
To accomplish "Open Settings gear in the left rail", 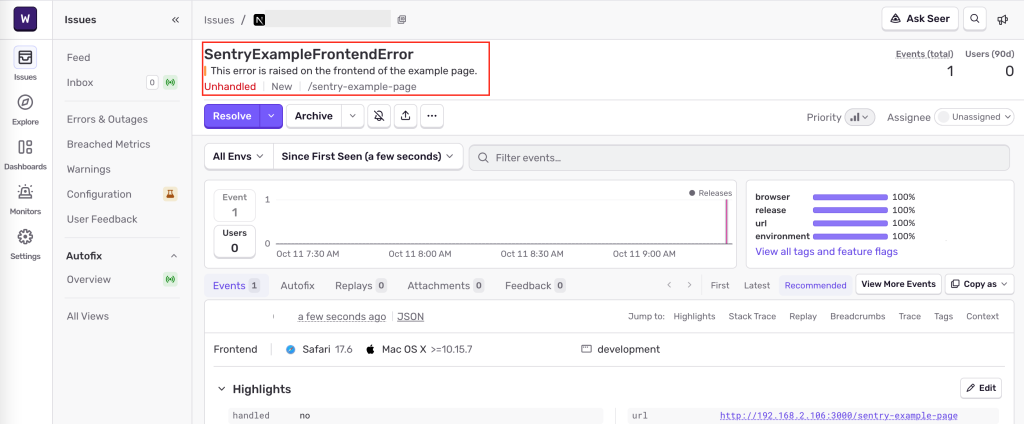I will click(x=25, y=243).
